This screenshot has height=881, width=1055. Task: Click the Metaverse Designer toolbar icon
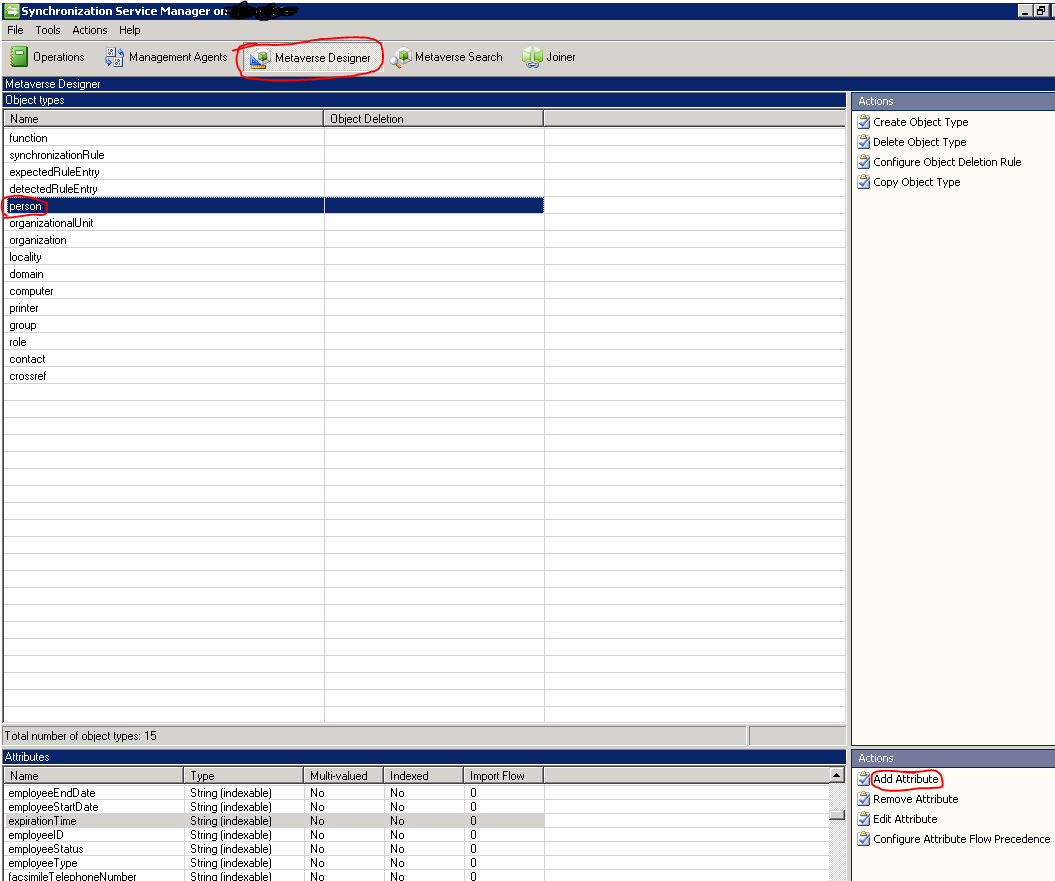tap(260, 58)
